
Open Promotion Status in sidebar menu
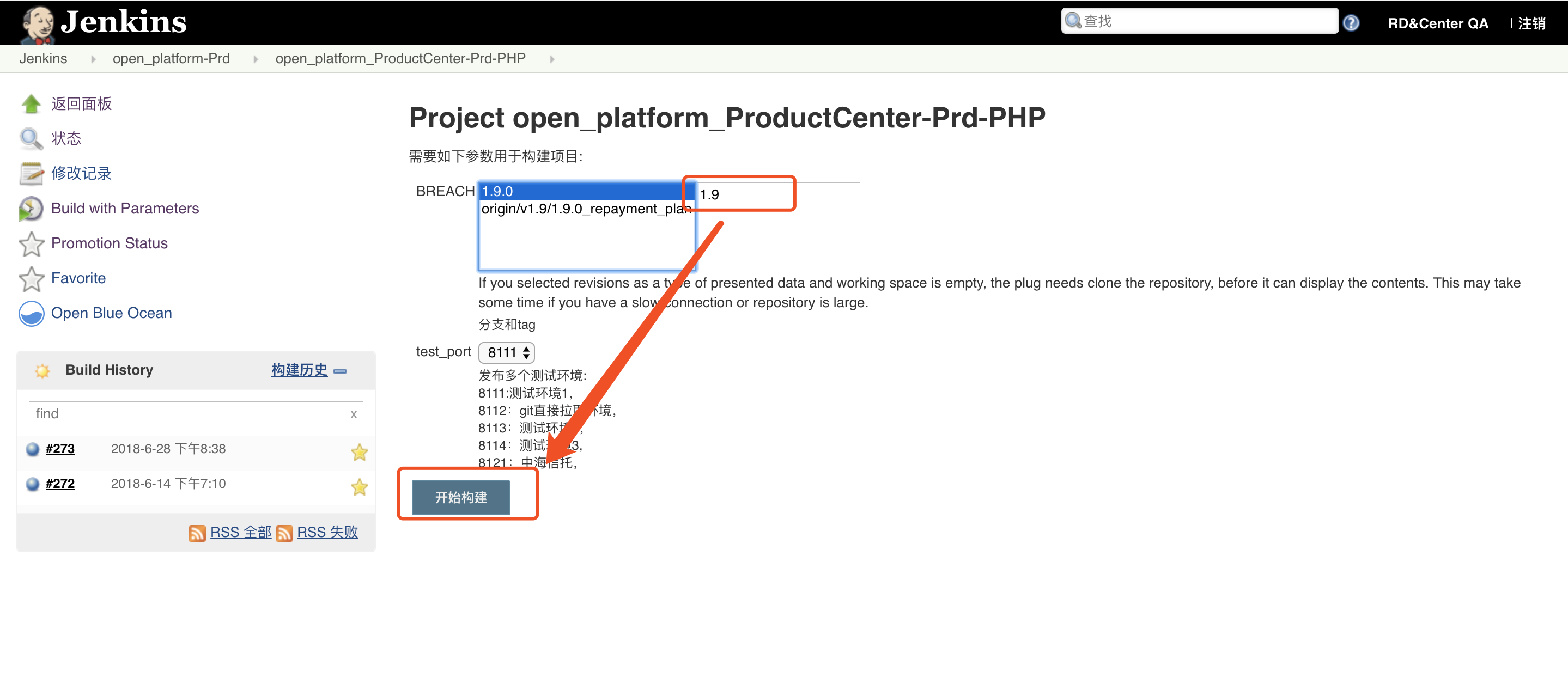109,243
